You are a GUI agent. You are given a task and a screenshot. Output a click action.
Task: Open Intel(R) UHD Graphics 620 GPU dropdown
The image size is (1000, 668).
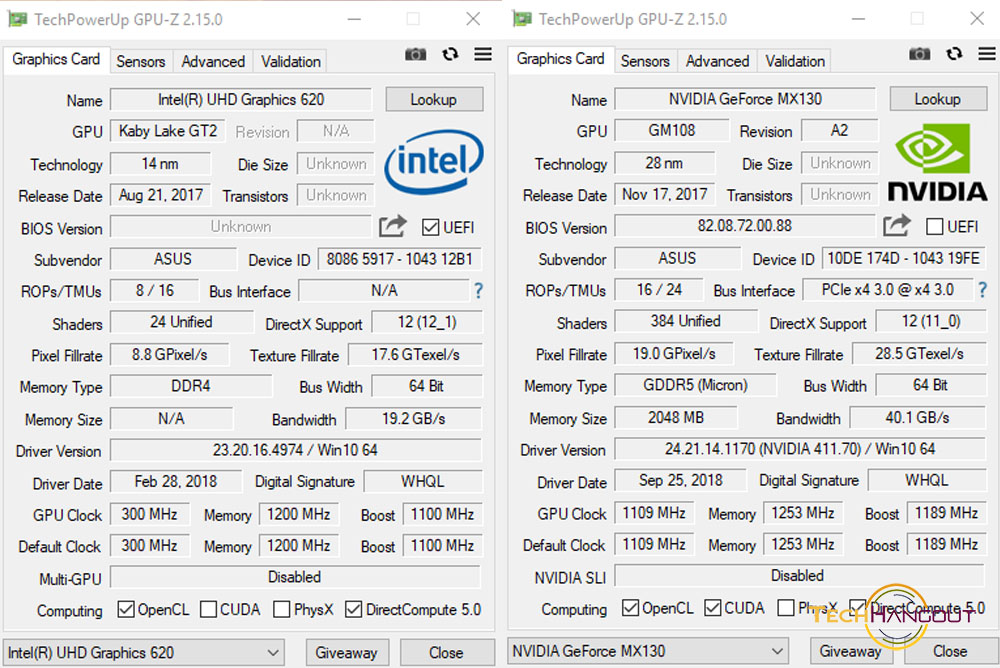pyautogui.click(x=143, y=653)
